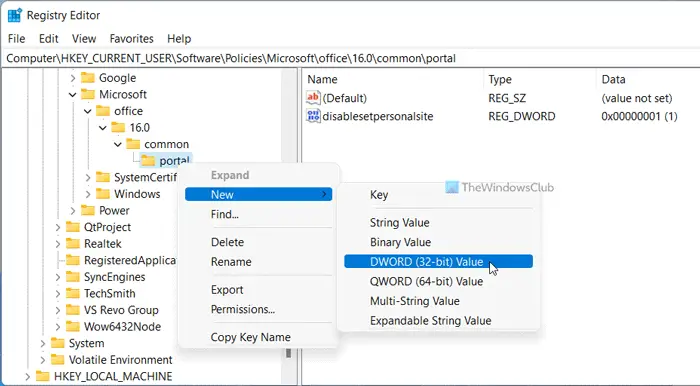This screenshot has height=386, width=700.
Task: Collapse the 16.0 key
Action: 103,128
